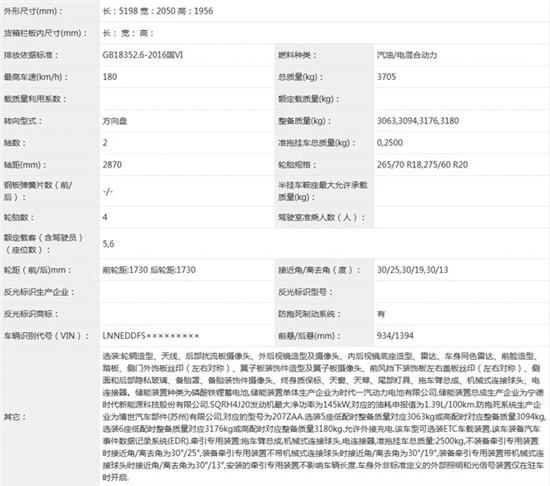Screen dimensions: 550x486
Task: Click the total mass value 3705
Action: pos(387,77)
